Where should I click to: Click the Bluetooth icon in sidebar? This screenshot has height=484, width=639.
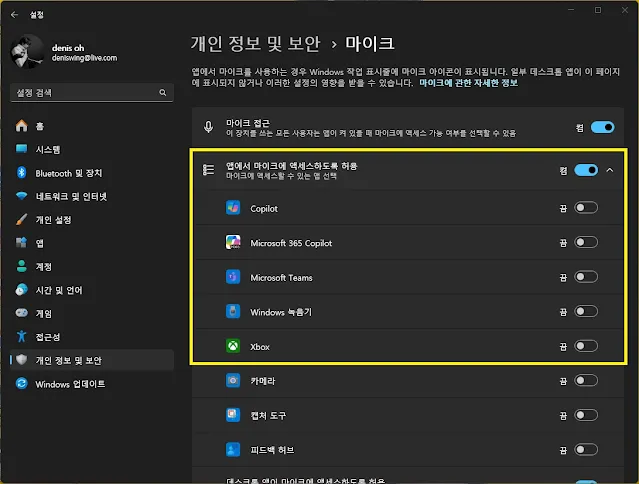point(22,172)
